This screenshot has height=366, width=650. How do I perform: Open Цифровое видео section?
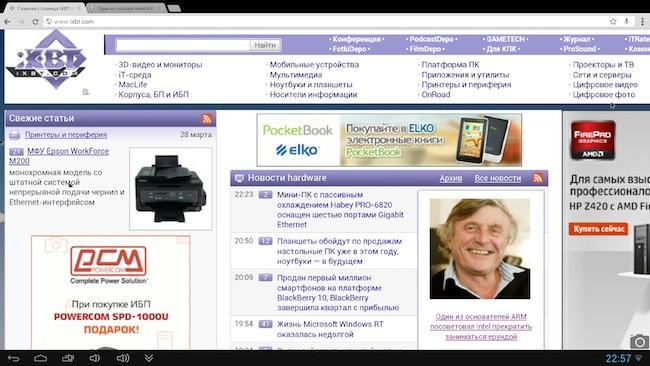pyautogui.click(x=605, y=85)
